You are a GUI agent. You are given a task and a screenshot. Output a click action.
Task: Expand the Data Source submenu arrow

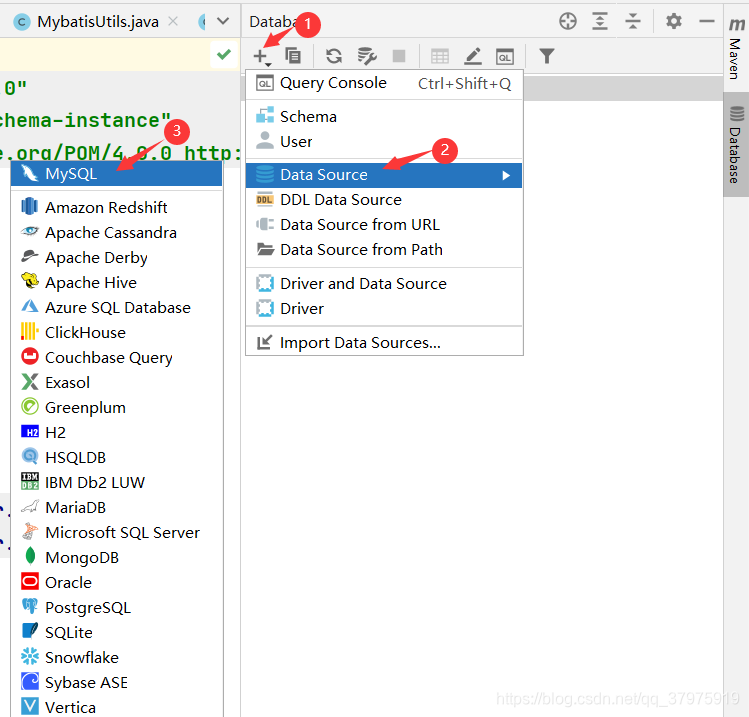[x=506, y=175]
